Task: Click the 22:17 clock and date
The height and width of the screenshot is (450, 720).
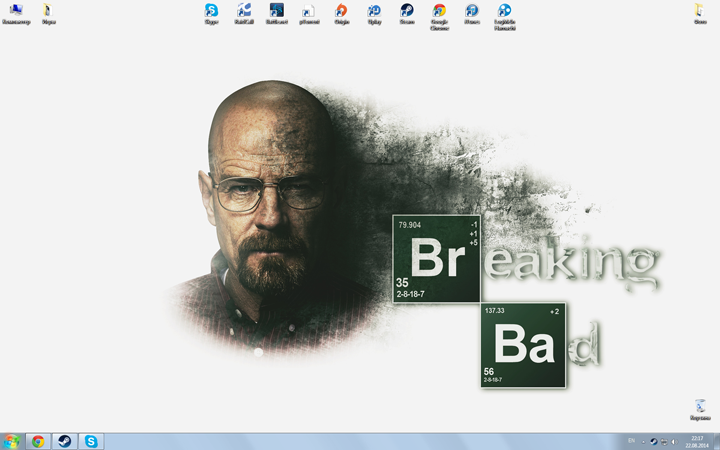Action: 697,442
